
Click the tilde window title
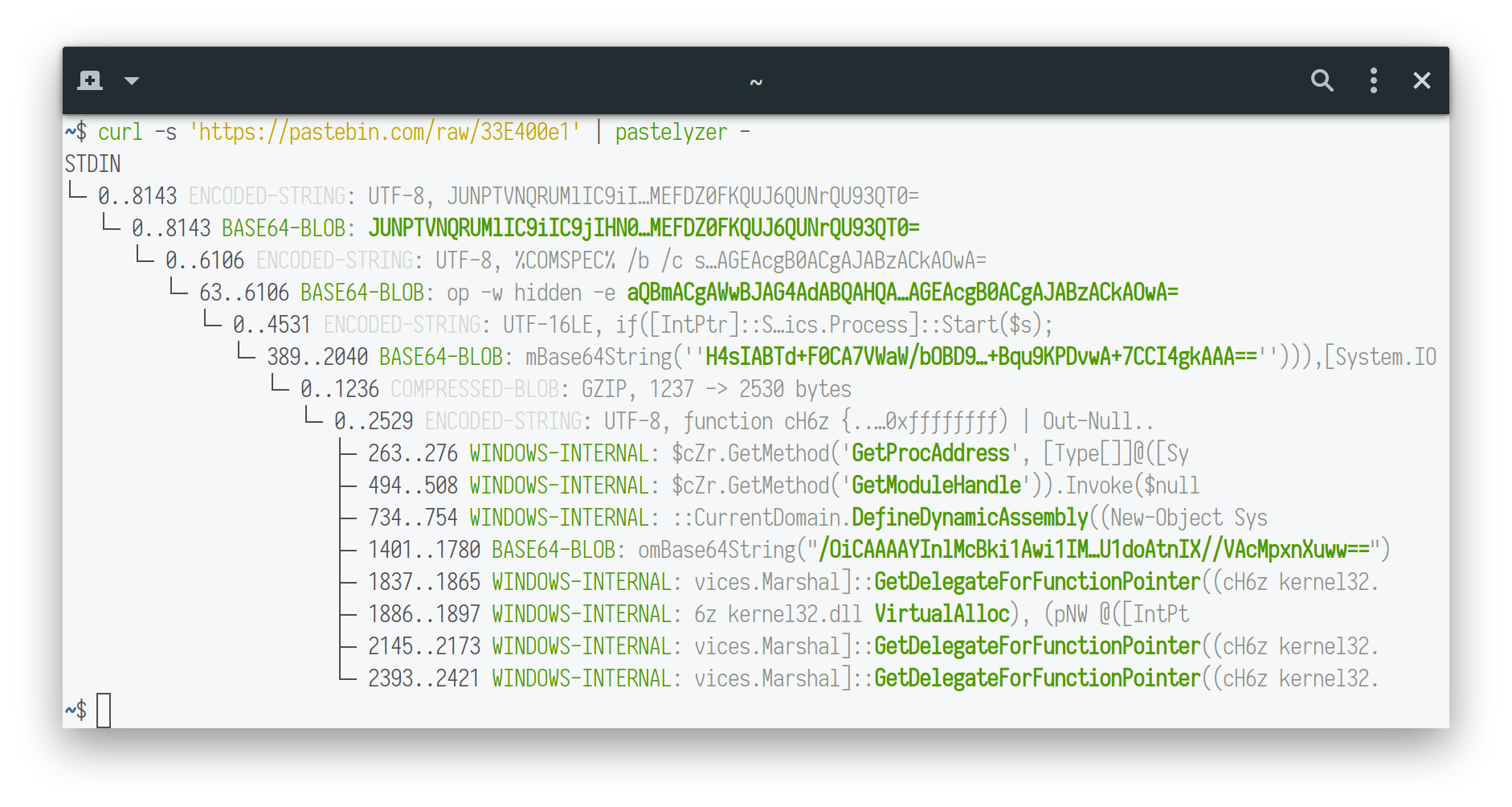pyautogui.click(x=756, y=82)
